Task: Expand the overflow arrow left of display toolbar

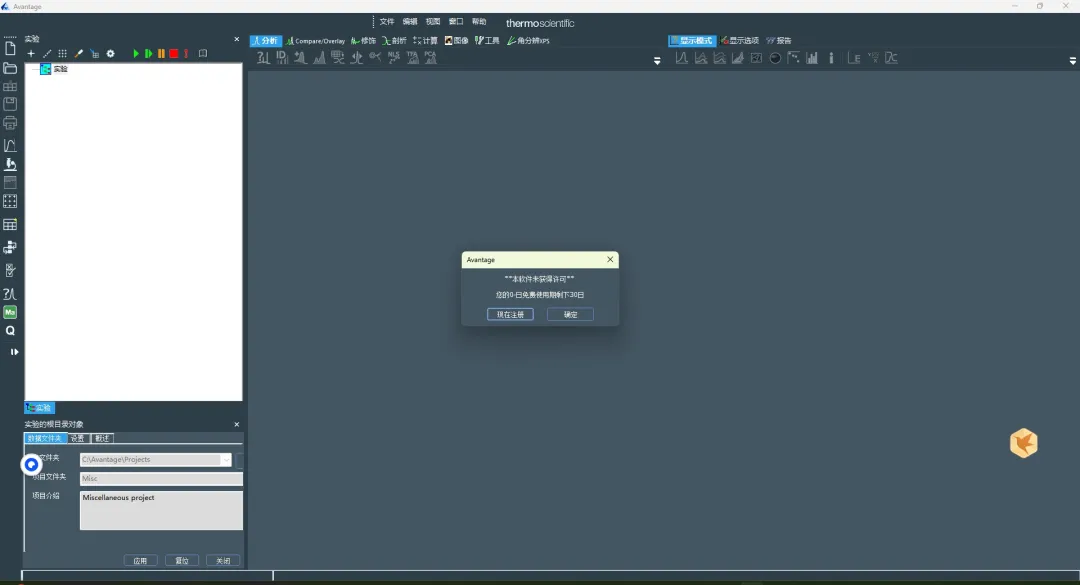Action: pos(657,61)
